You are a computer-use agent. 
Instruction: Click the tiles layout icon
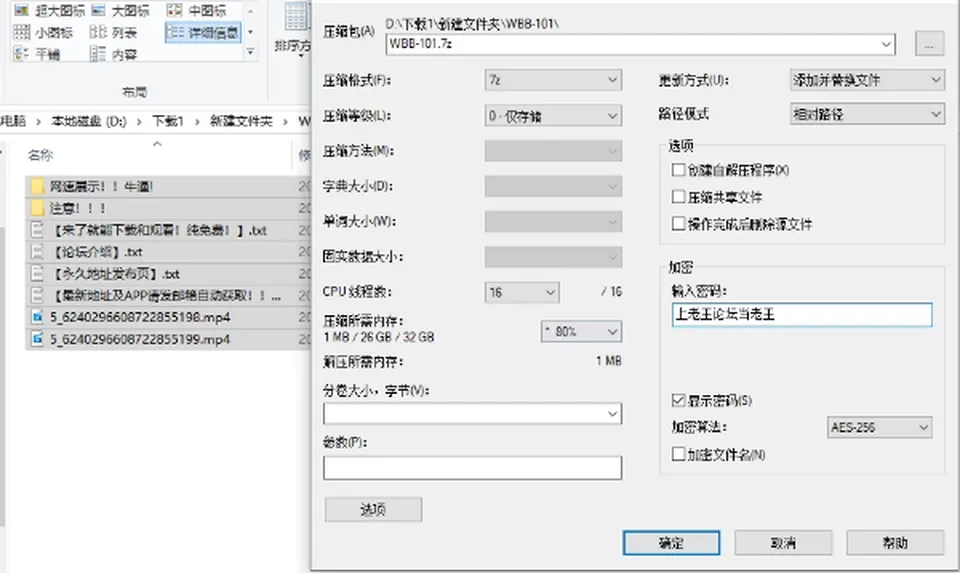(21, 54)
